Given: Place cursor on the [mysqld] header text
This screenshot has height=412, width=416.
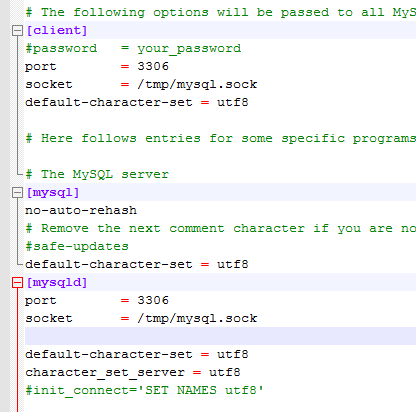Looking at the screenshot, I should pyautogui.click(x=57, y=282).
